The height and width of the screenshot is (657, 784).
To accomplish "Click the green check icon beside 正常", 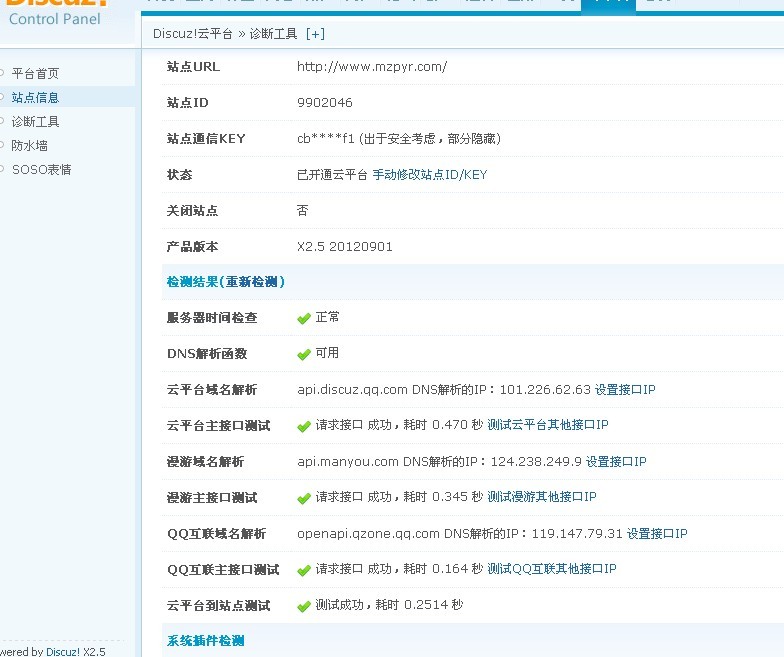I will click(304, 318).
